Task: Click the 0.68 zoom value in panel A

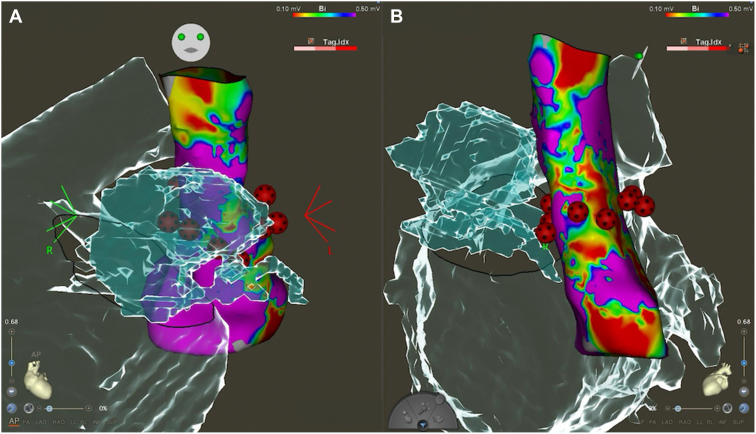Action: [x=12, y=322]
